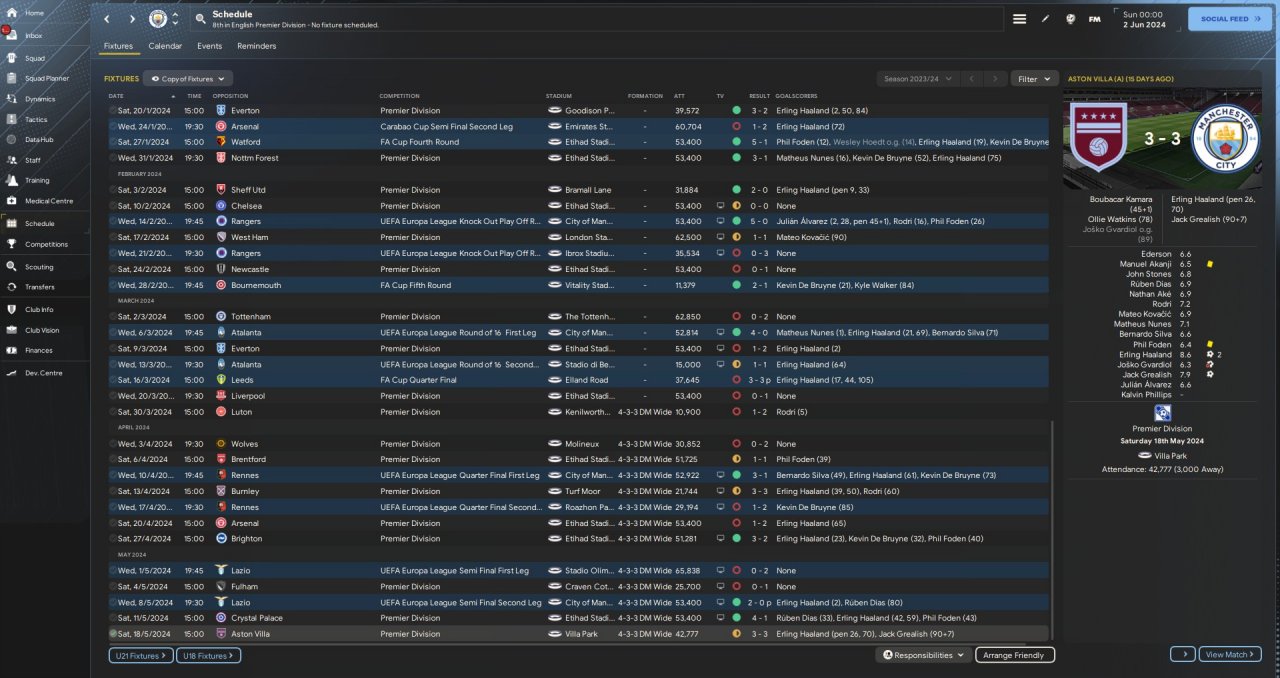Select the Wed 24/1/2024 Arsenal fixture
Image resolution: width=1280 pixels, height=678 pixels.
pos(580,127)
